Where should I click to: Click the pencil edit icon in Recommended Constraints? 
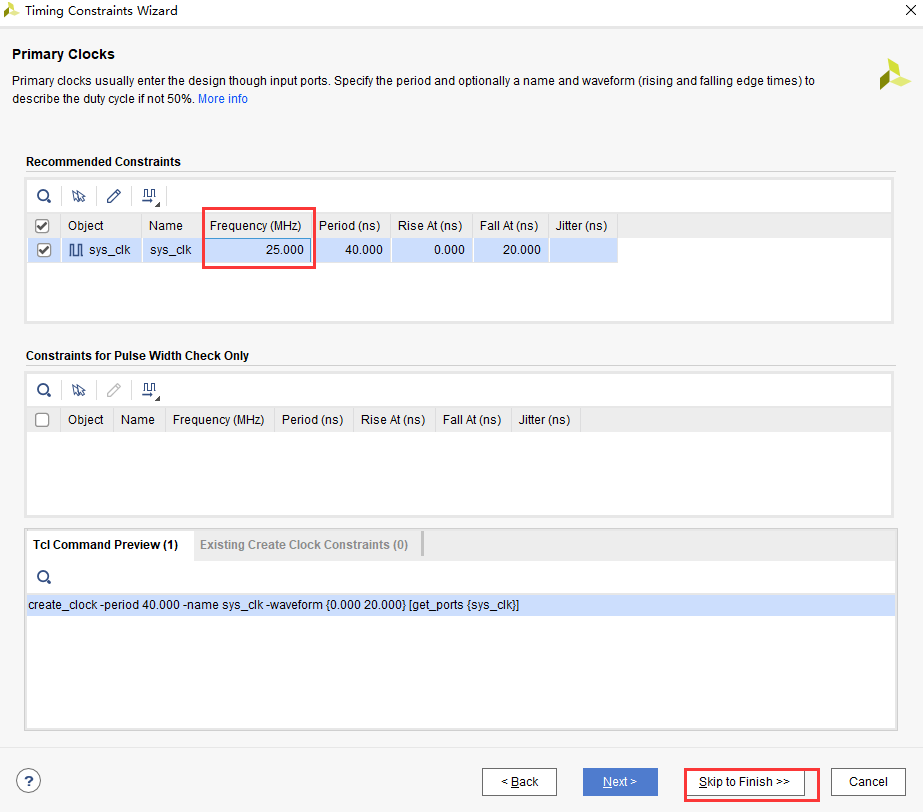(x=114, y=196)
